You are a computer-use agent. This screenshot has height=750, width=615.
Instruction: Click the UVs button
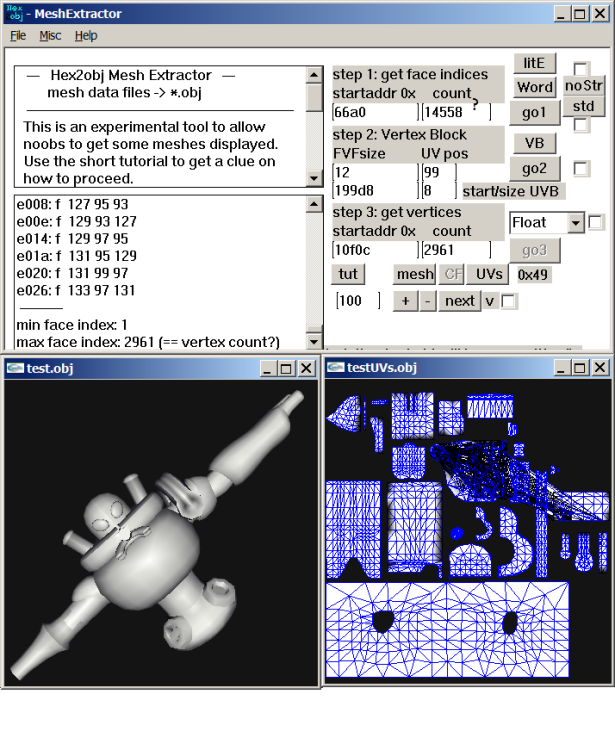click(x=489, y=274)
